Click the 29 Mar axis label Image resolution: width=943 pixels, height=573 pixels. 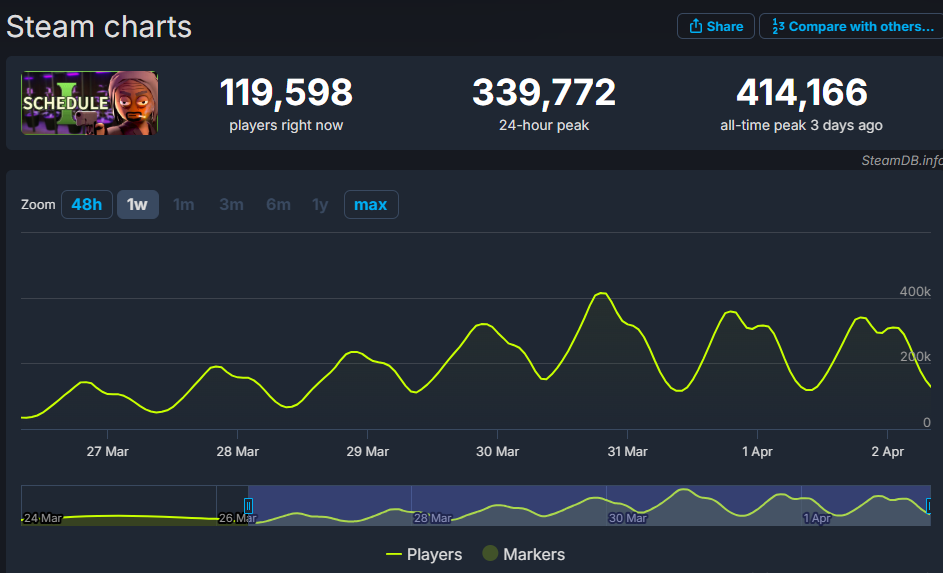pyautogui.click(x=367, y=452)
